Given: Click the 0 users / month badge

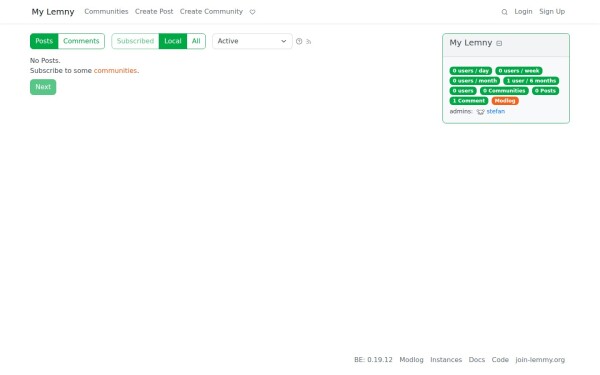Looking at the screenshot, I should 475,81.
